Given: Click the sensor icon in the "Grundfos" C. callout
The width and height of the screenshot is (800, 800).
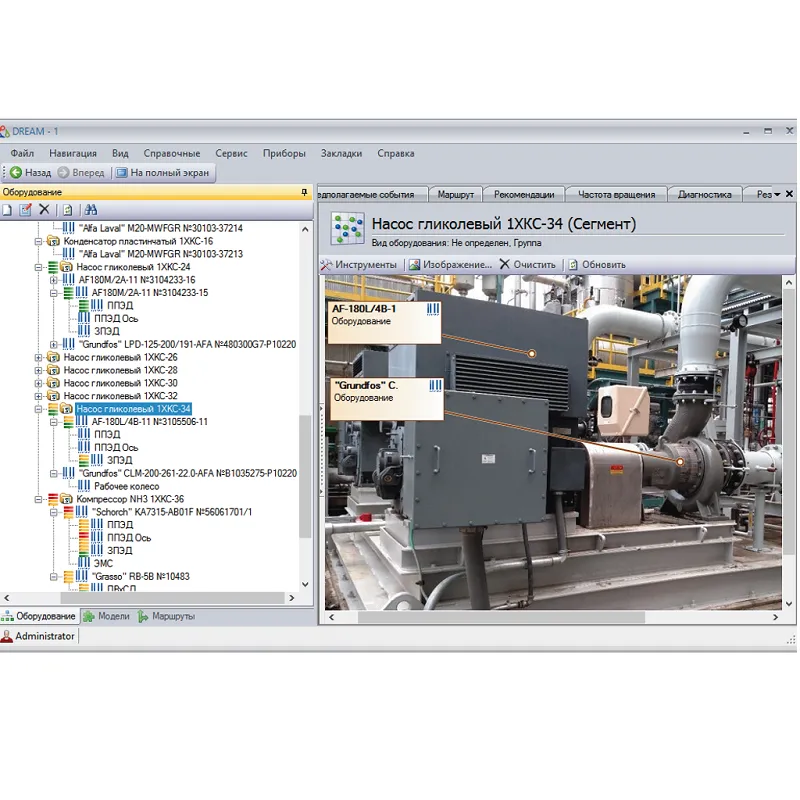Looking at the screenshot, I should click(435, 386).
